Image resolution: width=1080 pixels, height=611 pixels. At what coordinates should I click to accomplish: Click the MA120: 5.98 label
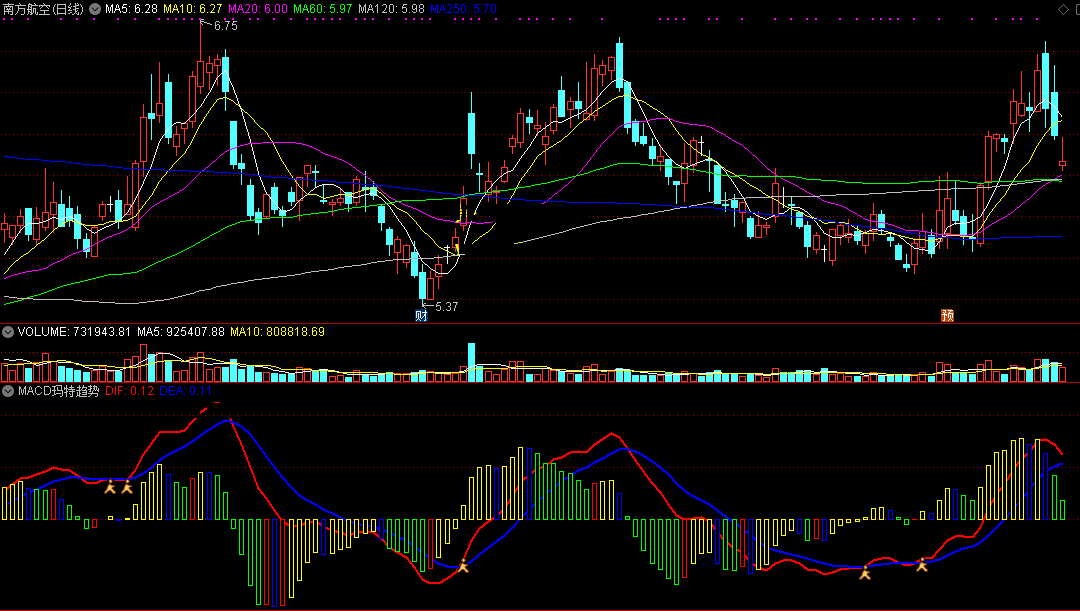391,9
